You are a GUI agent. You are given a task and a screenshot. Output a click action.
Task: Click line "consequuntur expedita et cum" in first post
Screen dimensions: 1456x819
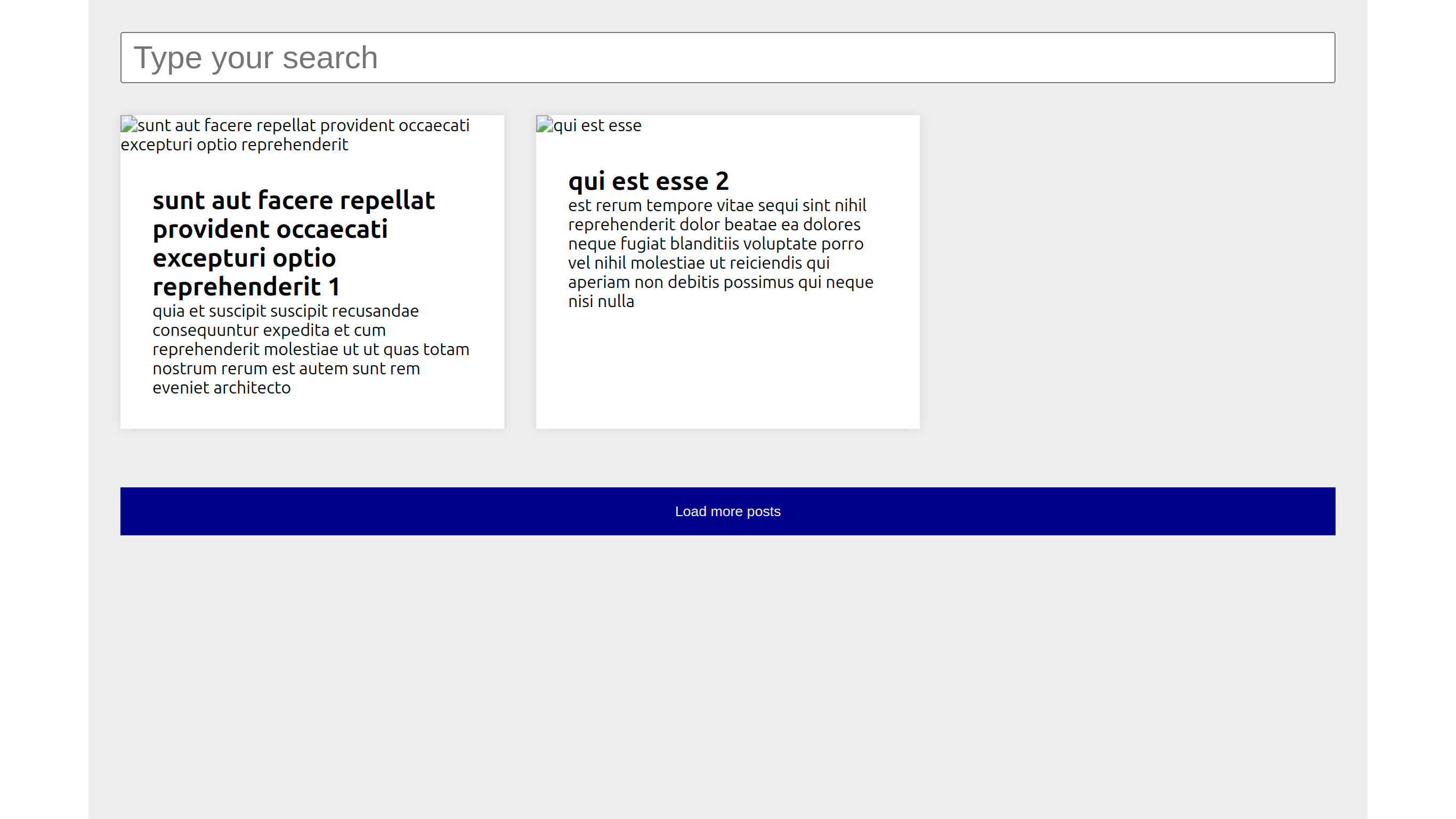click(269, 330)
